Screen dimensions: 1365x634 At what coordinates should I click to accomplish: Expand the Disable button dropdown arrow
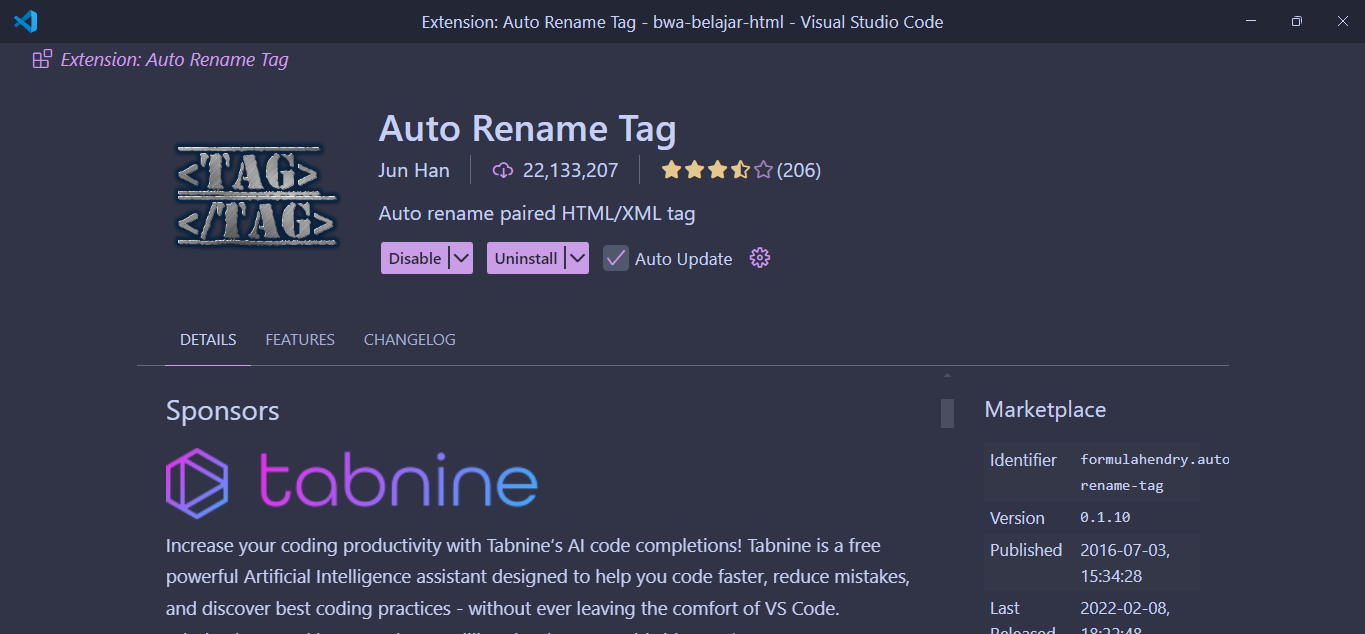[x=460, y=258]
